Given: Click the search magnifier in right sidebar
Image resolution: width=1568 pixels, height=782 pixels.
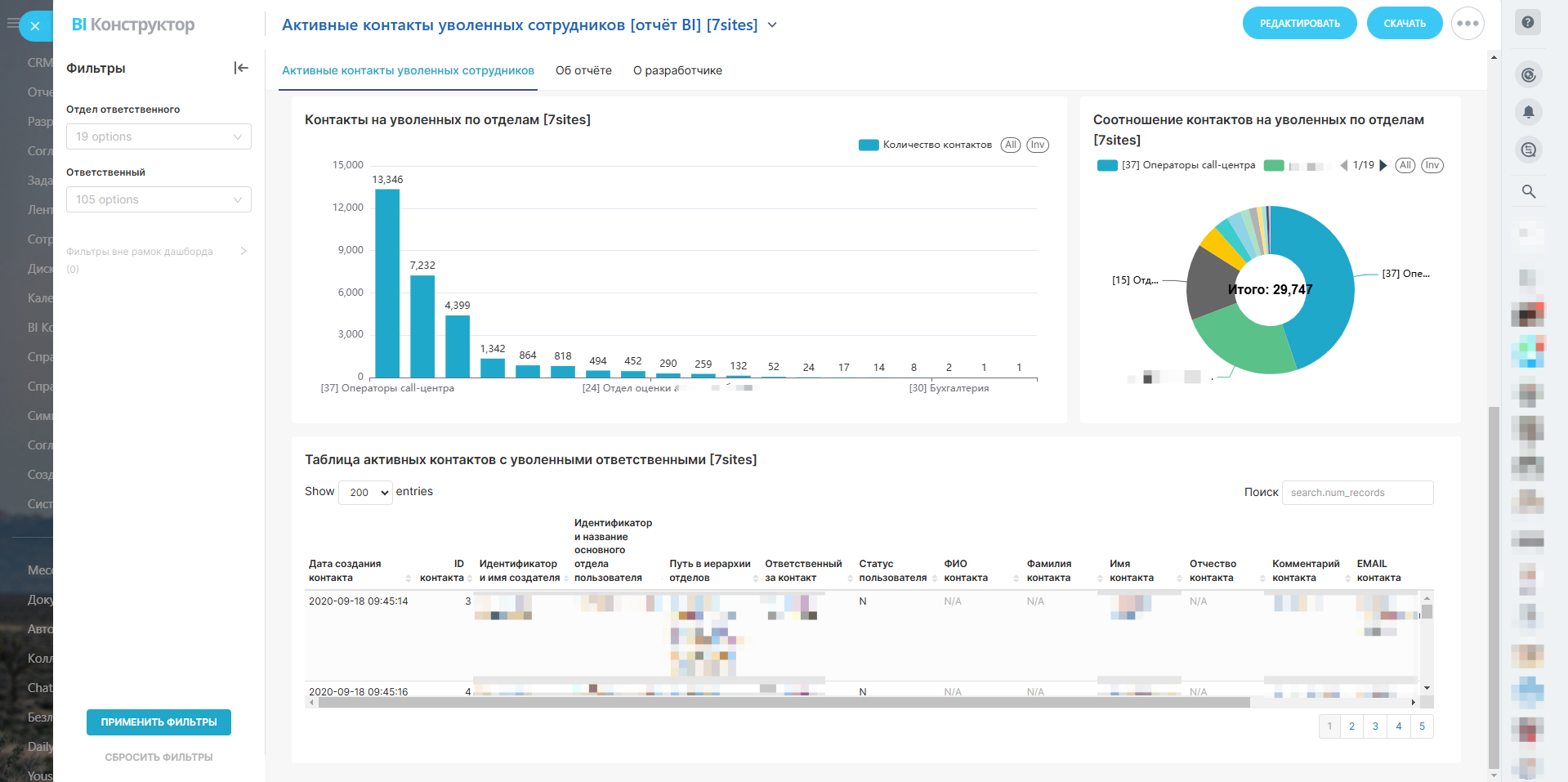Looking at the screenshot, I should [1528, 191].
